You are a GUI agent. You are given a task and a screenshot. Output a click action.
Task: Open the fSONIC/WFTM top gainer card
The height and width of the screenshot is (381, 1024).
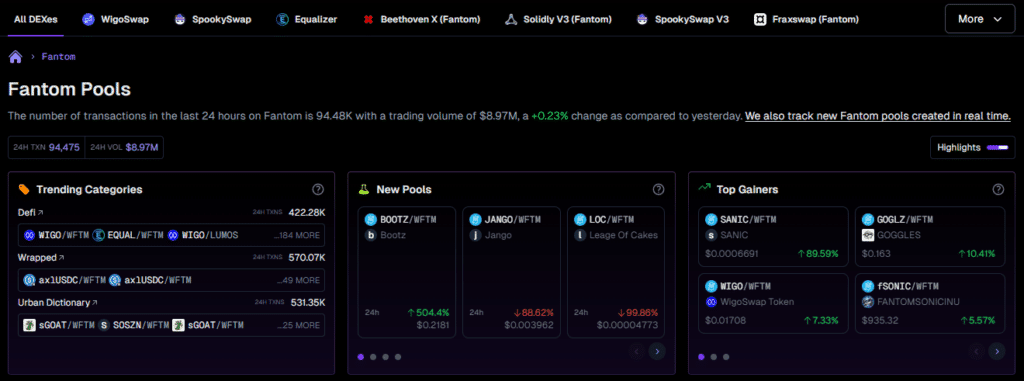pos(930,303)
